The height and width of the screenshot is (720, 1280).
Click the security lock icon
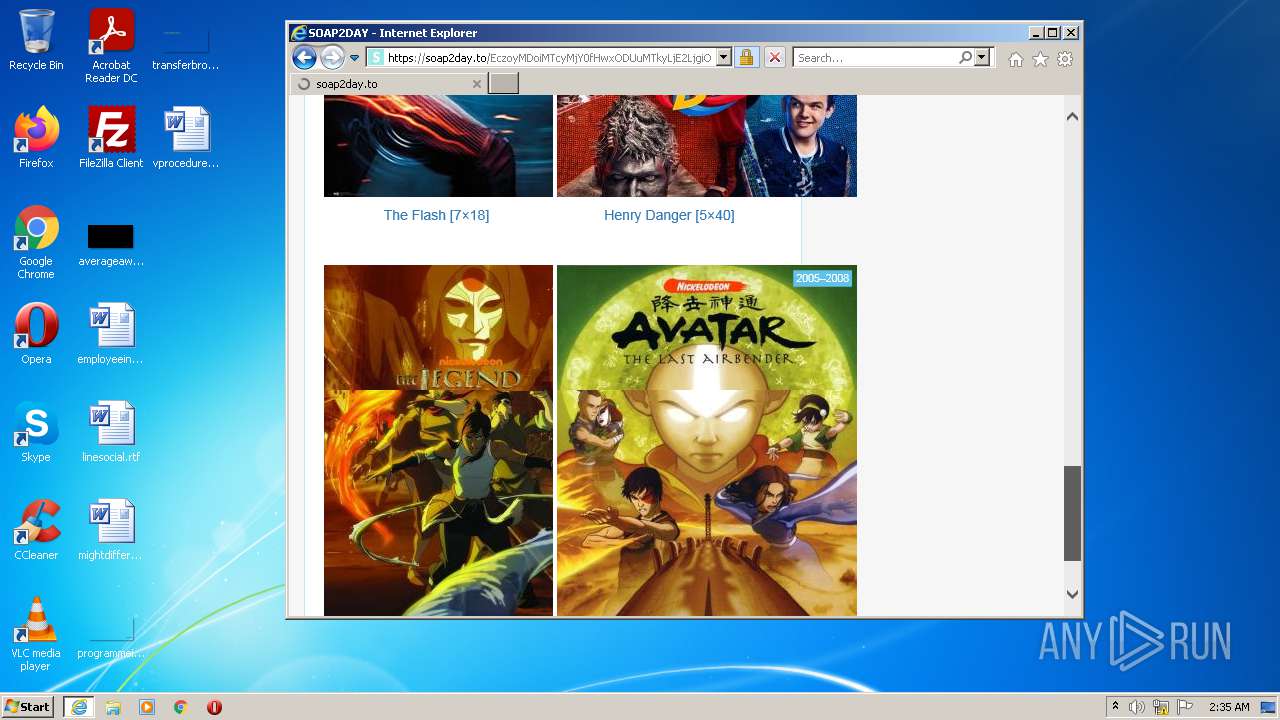tap(746, 58)
